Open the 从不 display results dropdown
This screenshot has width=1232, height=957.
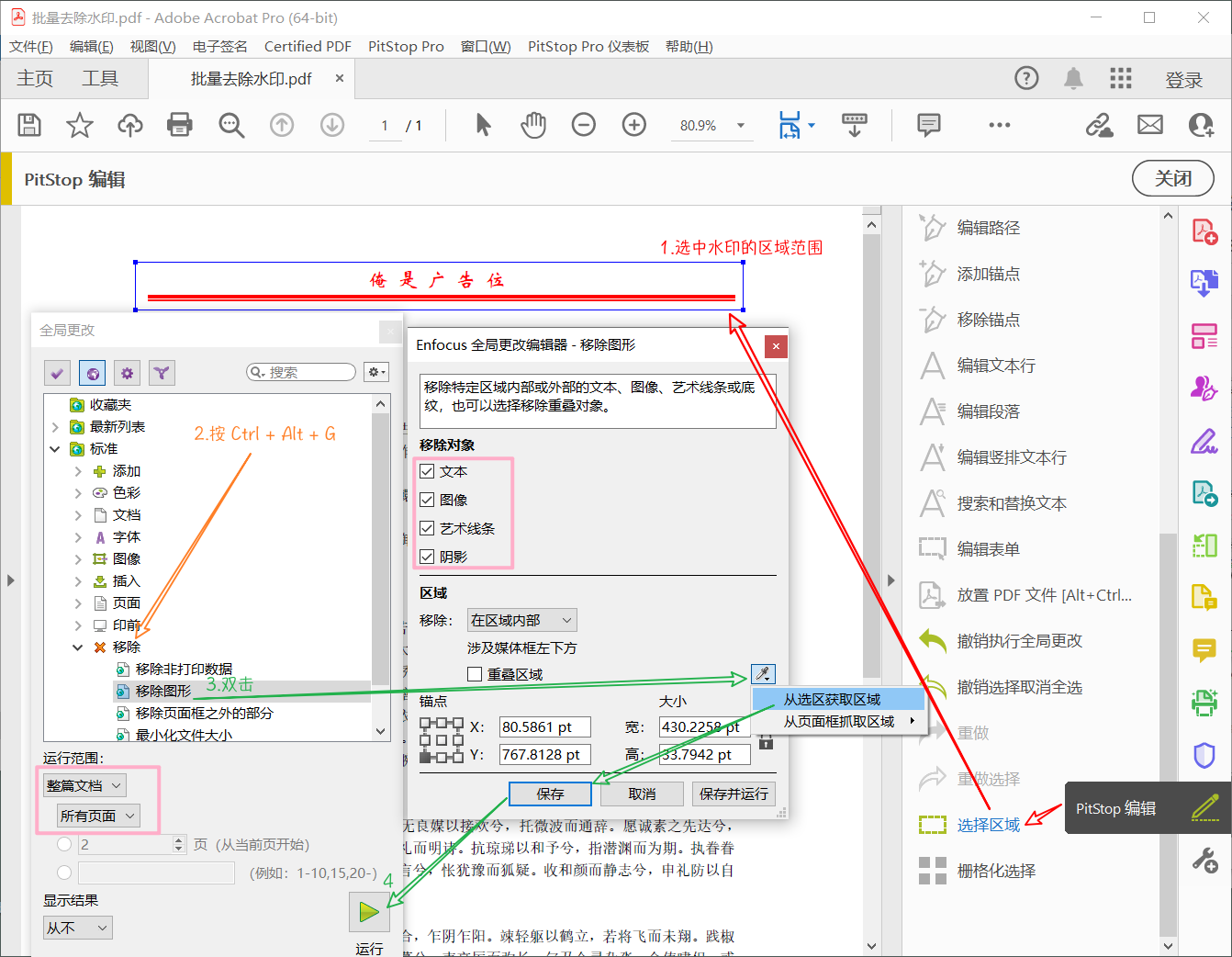[78, 928]
